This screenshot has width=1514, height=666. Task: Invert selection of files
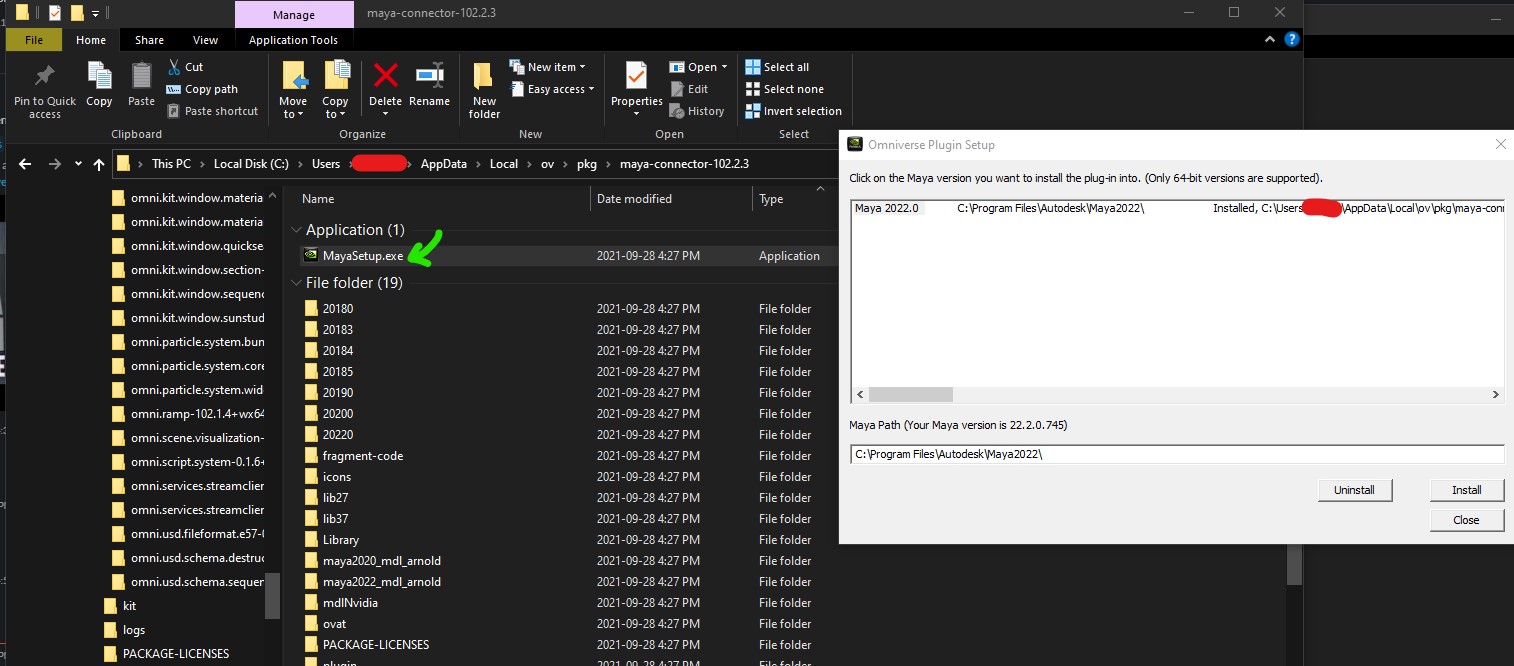pyautogui.click(x=794, y=111)
